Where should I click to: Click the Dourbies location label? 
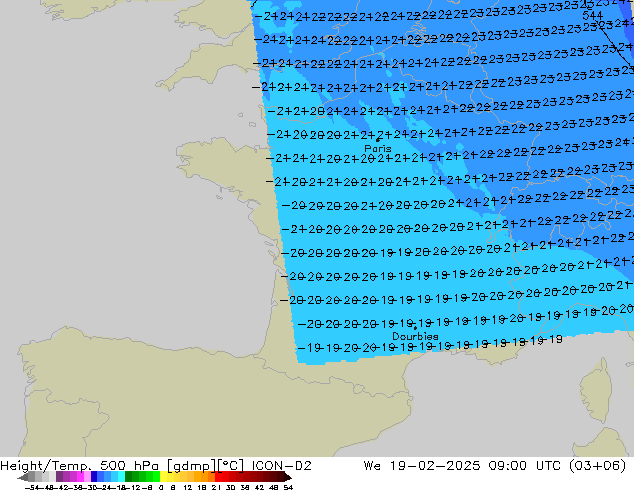tap(415, 336)
